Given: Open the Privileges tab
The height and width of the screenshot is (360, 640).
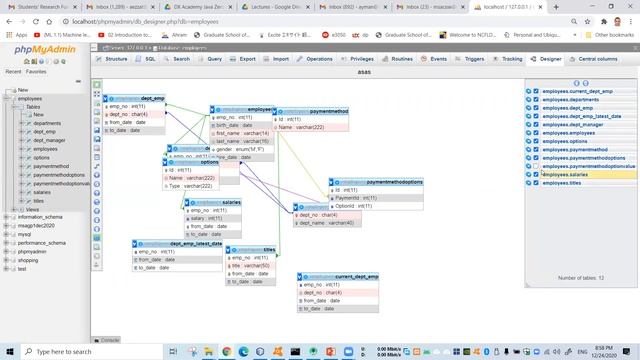Looking at the screenshot, I should click(358, 59).
